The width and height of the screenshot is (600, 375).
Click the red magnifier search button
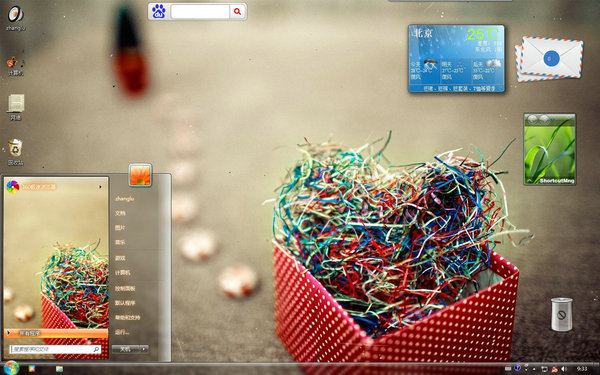pyautogui.click(x=237, y=11)
